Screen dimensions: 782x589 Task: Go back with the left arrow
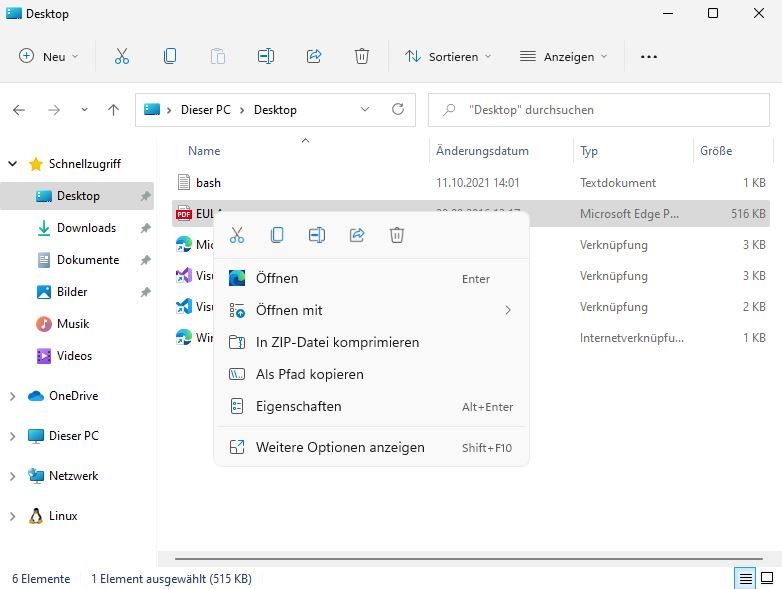point(19,110)
